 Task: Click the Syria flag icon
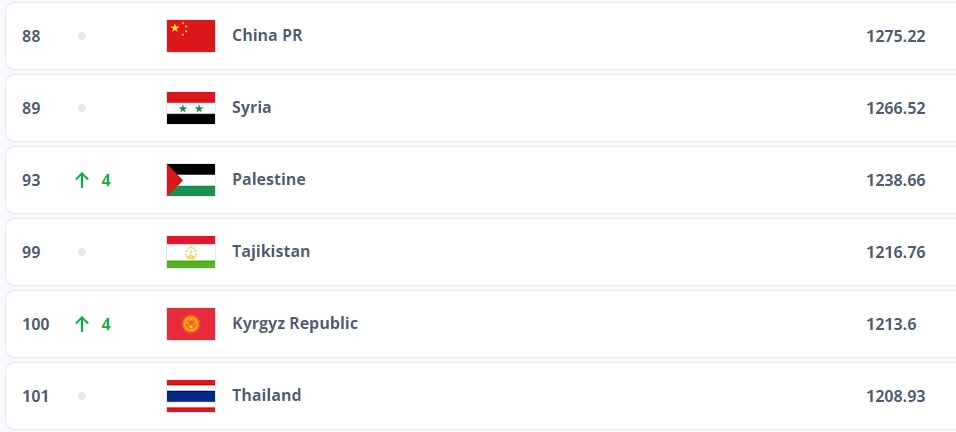(190, 108)
